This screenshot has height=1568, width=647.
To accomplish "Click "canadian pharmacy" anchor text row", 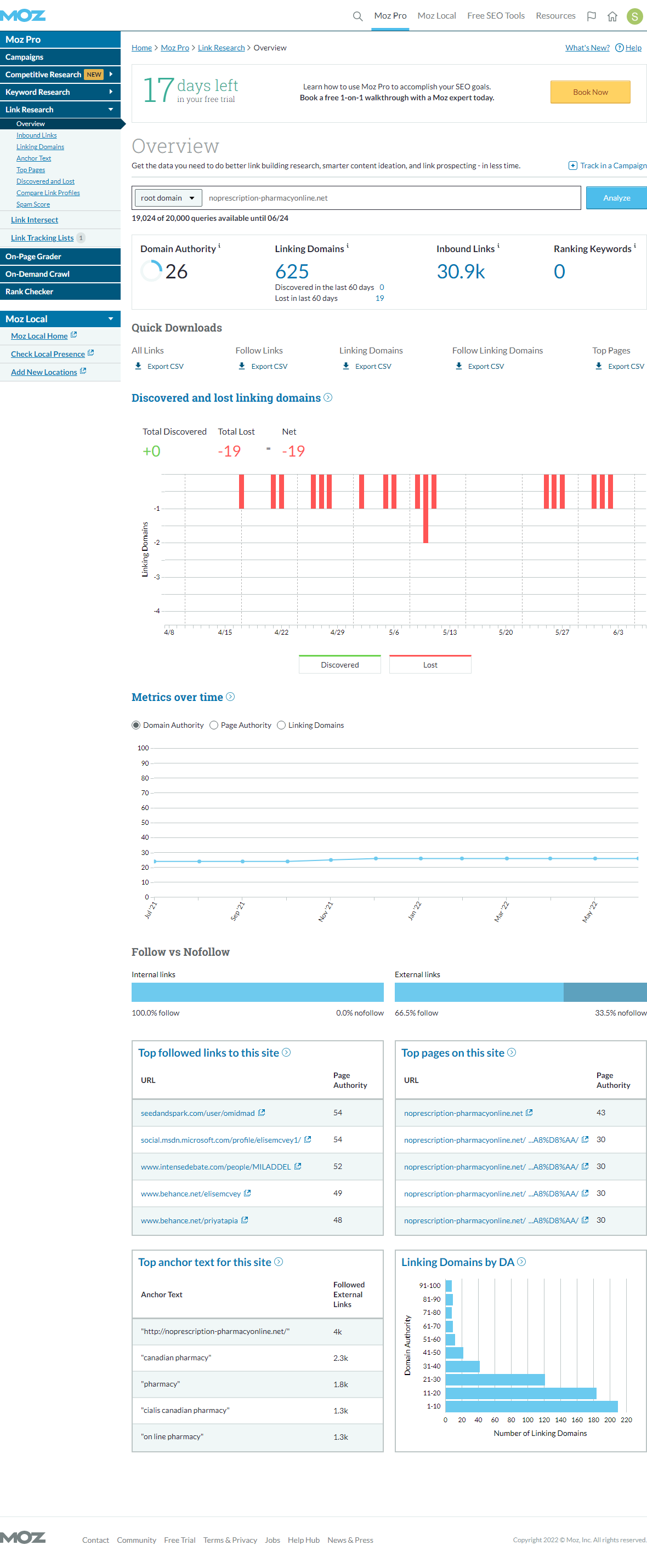I will 258,1358.
